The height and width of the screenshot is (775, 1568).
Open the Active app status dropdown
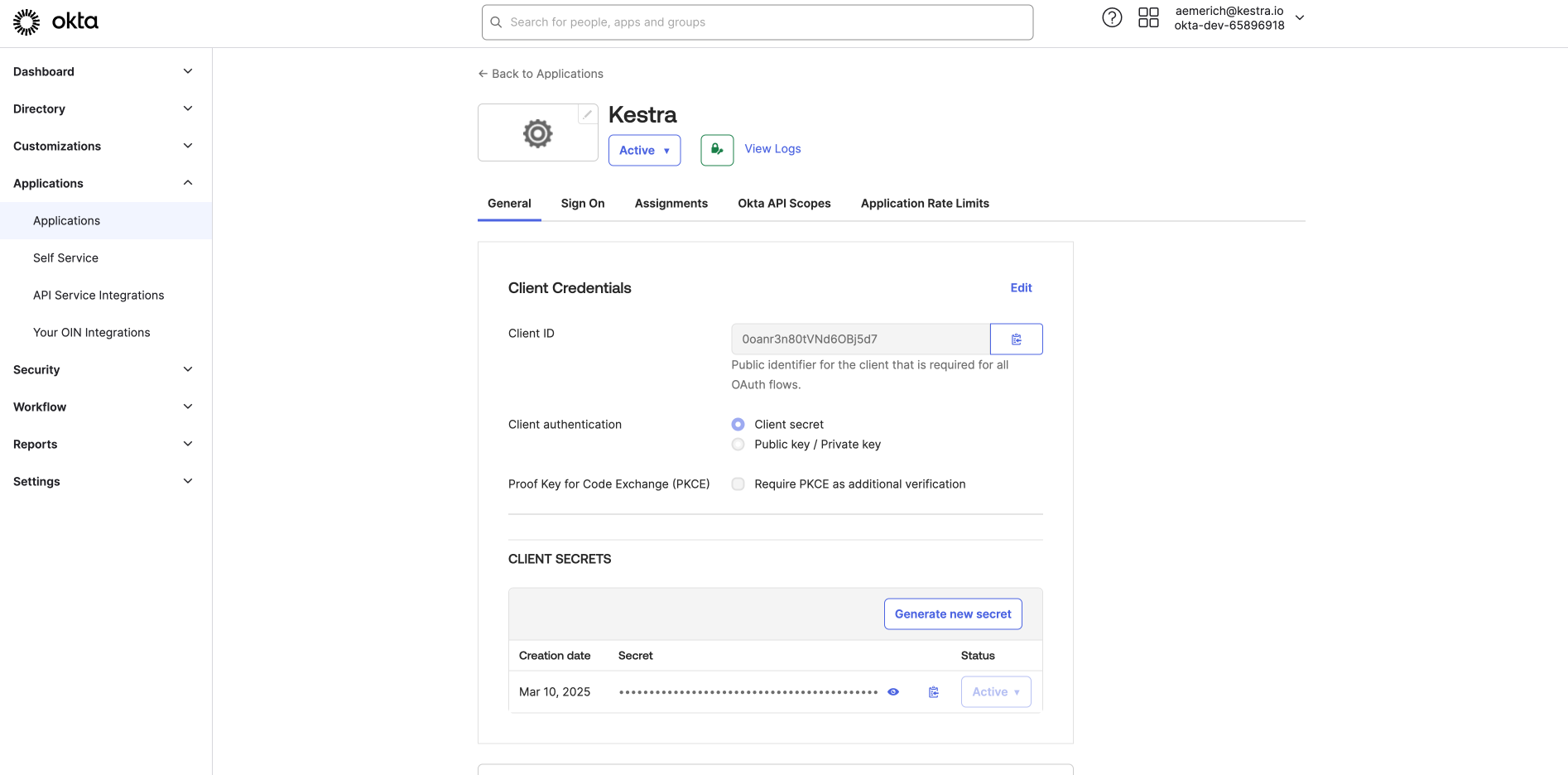point(644,151)
